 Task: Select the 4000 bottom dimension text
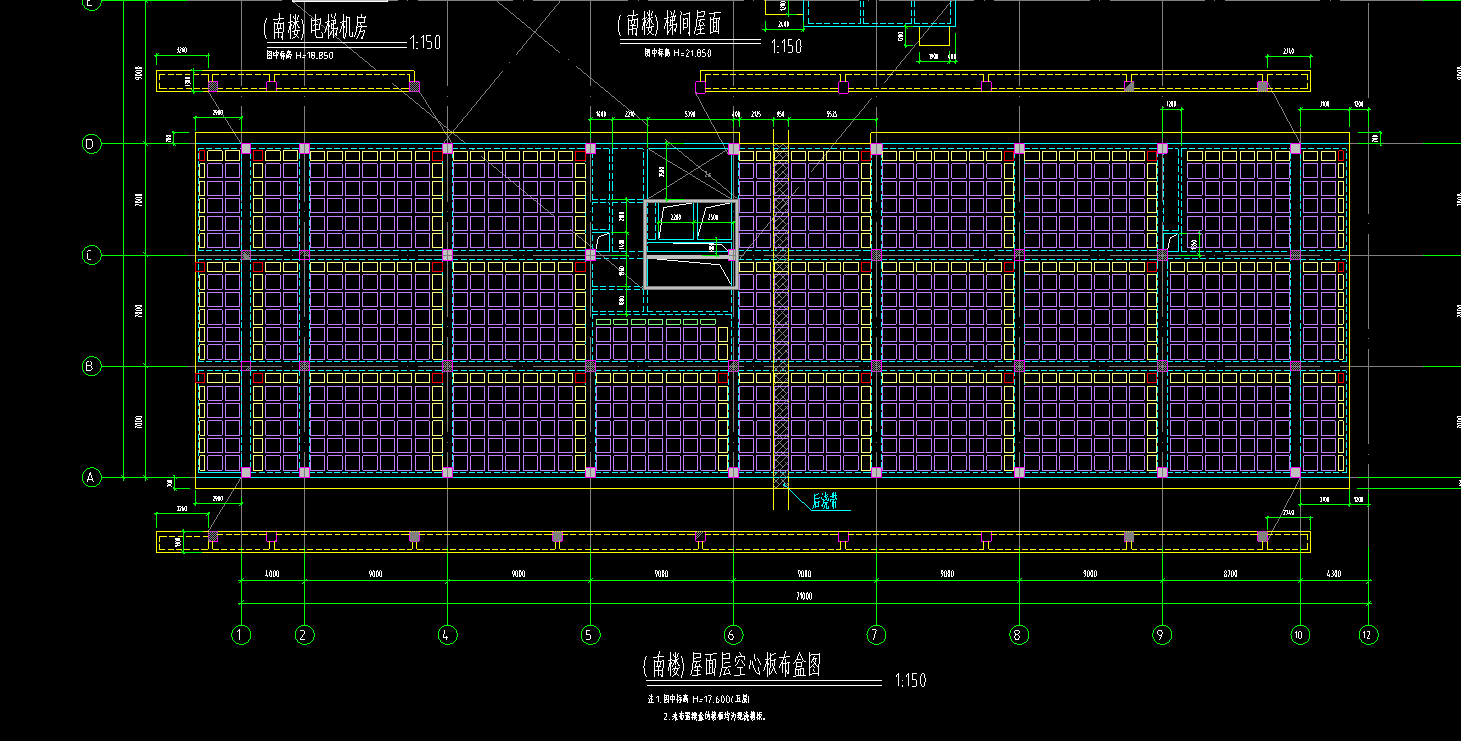271,574
